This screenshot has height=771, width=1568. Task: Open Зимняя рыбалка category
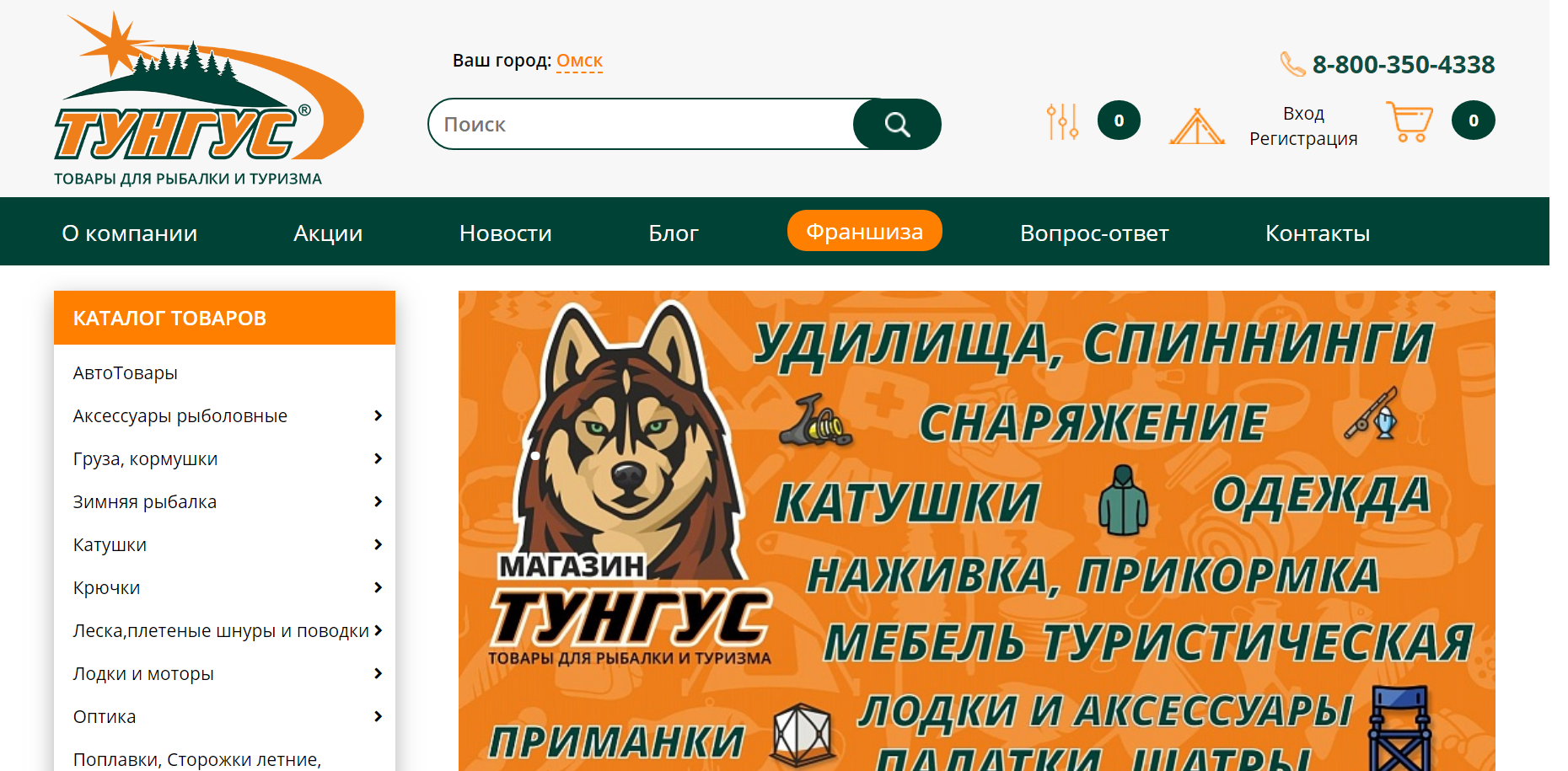pyautogui.click(x=145, y=502)
